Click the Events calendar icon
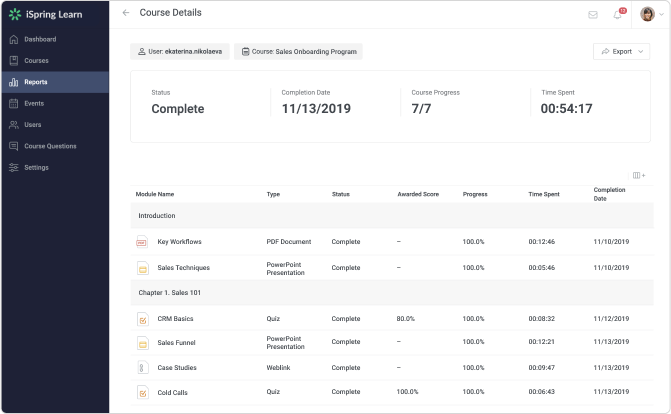The width and height of the screenshot is (671, 414). pyautogui.click(x=14, y=104)
